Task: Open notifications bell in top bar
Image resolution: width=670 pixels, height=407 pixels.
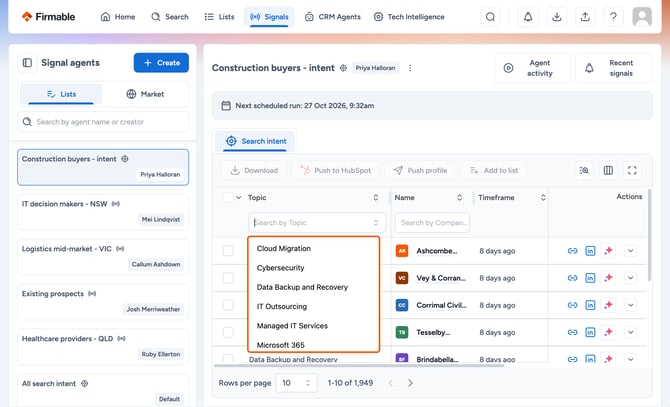Action: (528, 17)
